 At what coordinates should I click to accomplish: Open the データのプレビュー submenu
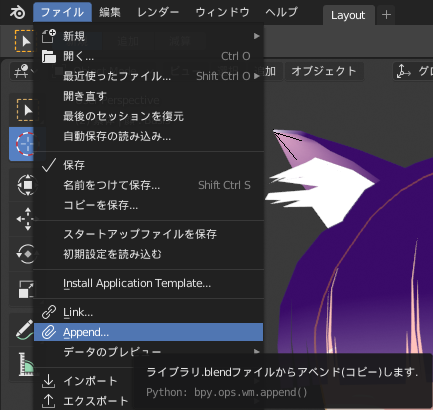(148, 352)
